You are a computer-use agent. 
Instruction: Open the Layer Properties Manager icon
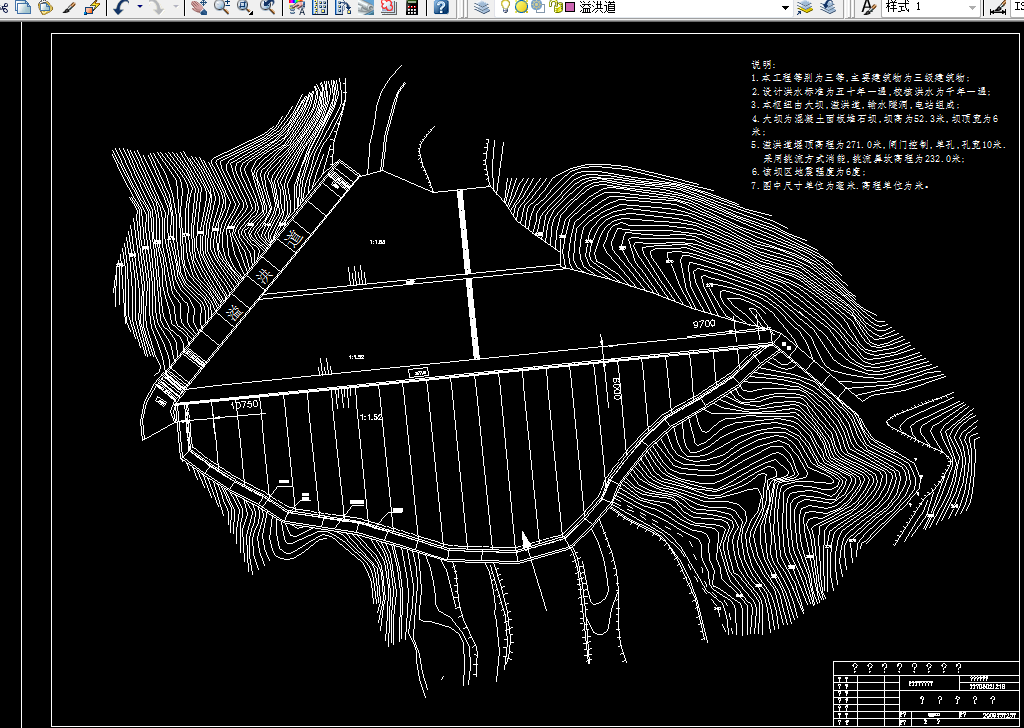coord(482,7)
